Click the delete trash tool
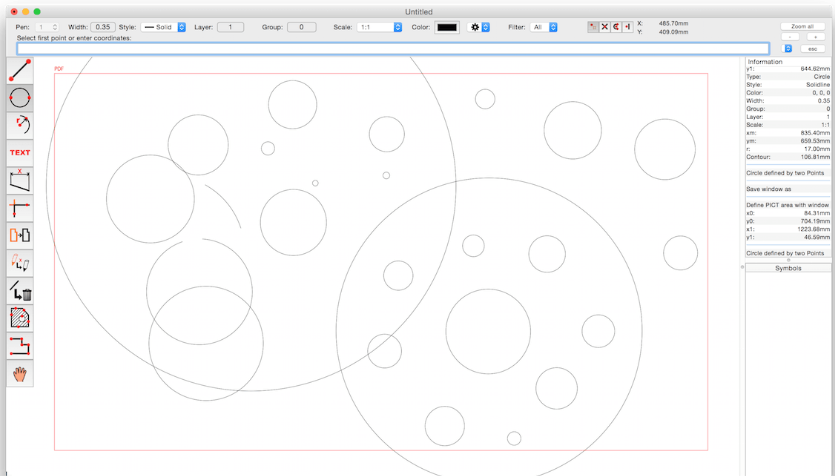The height and width of the screenshot is (476, 835). pos(20,291)
